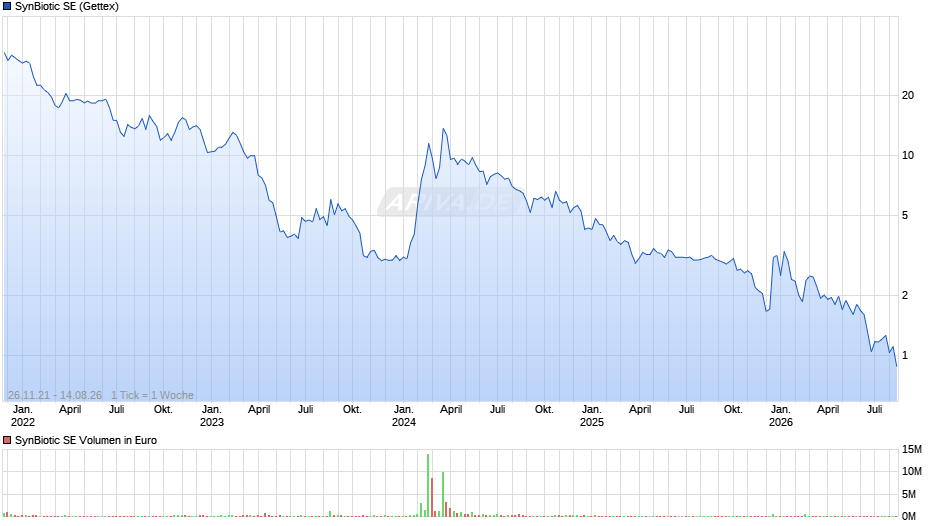This screenshot has width=940, height=526.
Task: Click the volume axis label '5M'
Action: coord(909,494)
